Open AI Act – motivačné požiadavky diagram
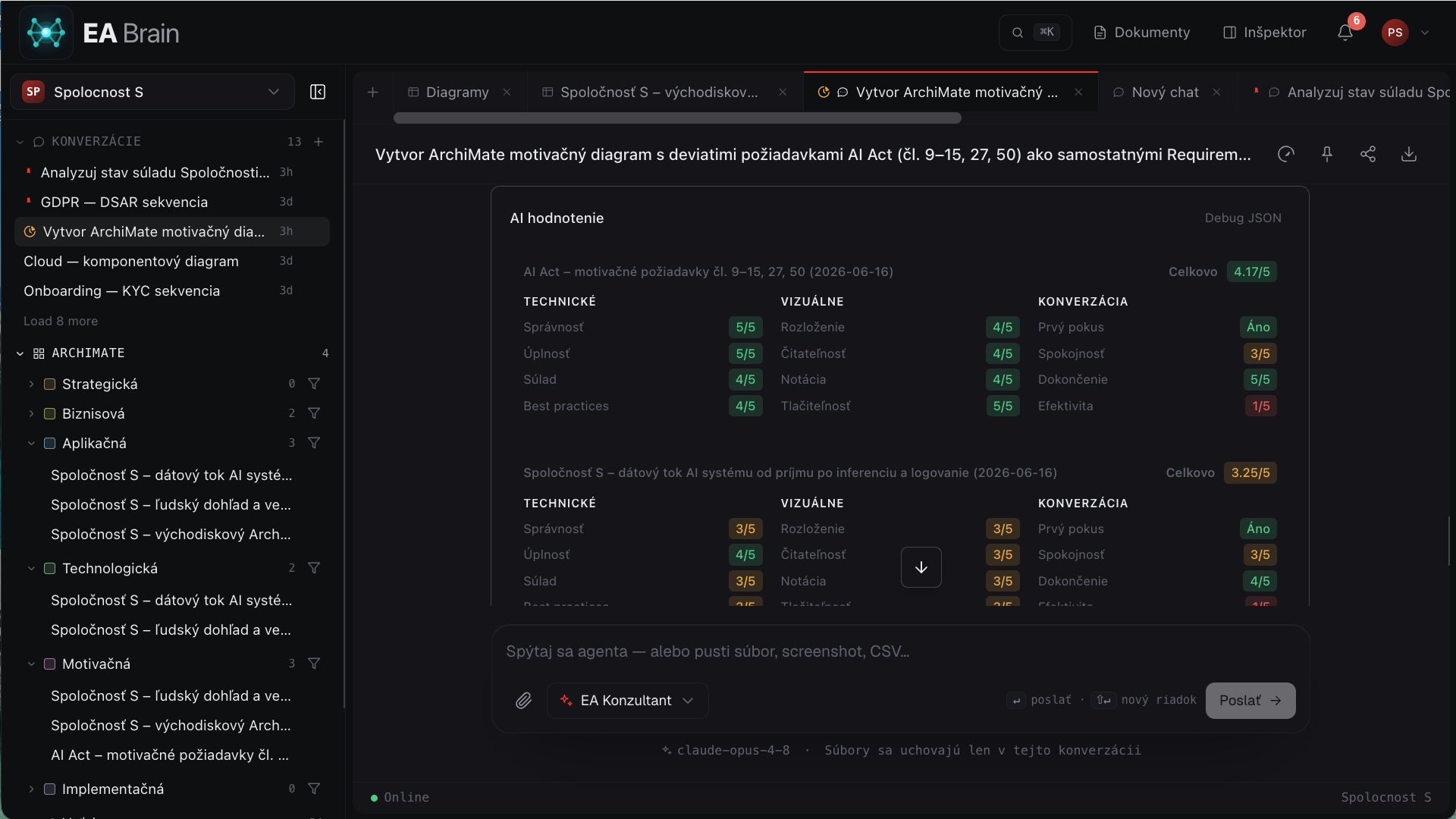 [x=170, y=755]
